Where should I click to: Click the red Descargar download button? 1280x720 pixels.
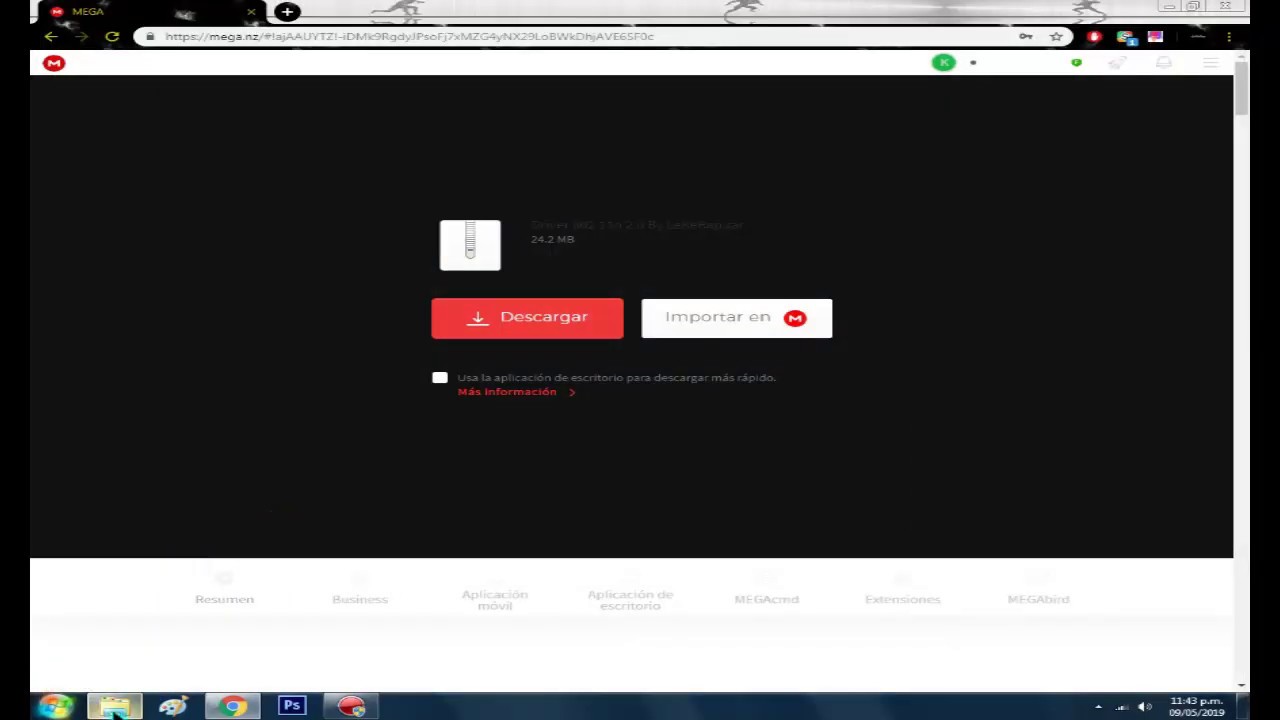pos(527,318)
